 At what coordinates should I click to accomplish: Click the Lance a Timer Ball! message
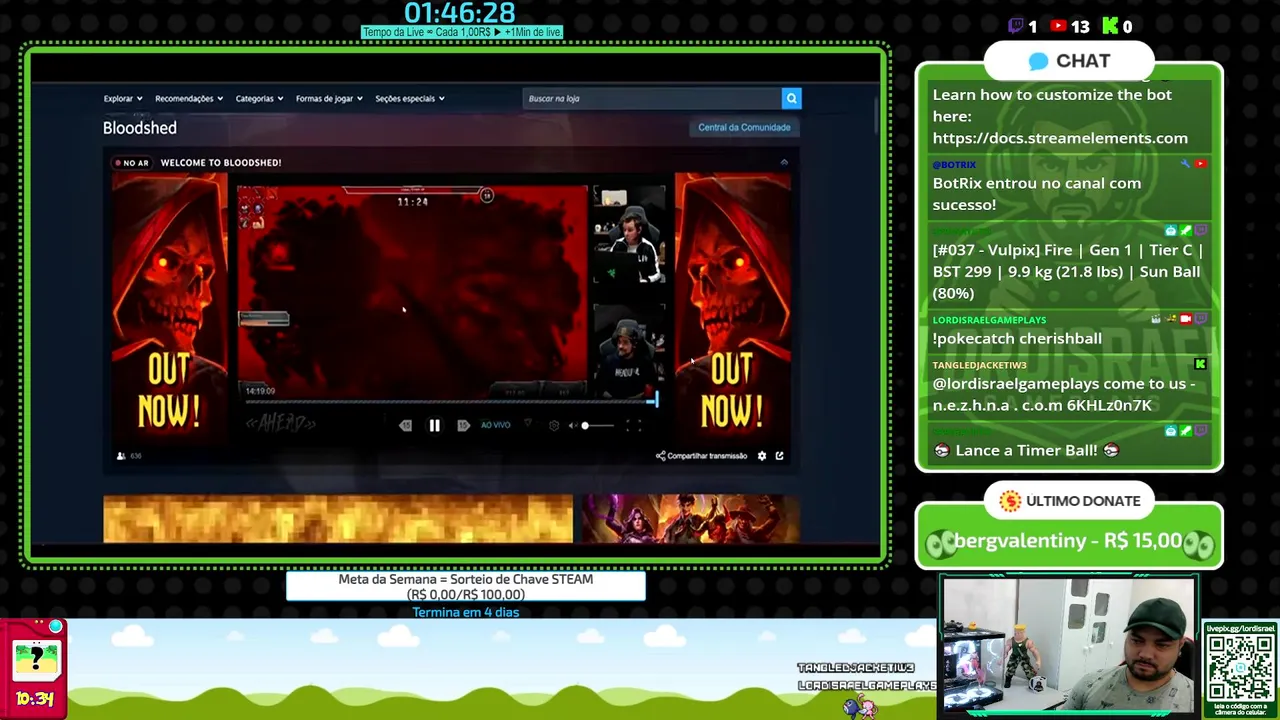click(1027, 451)
